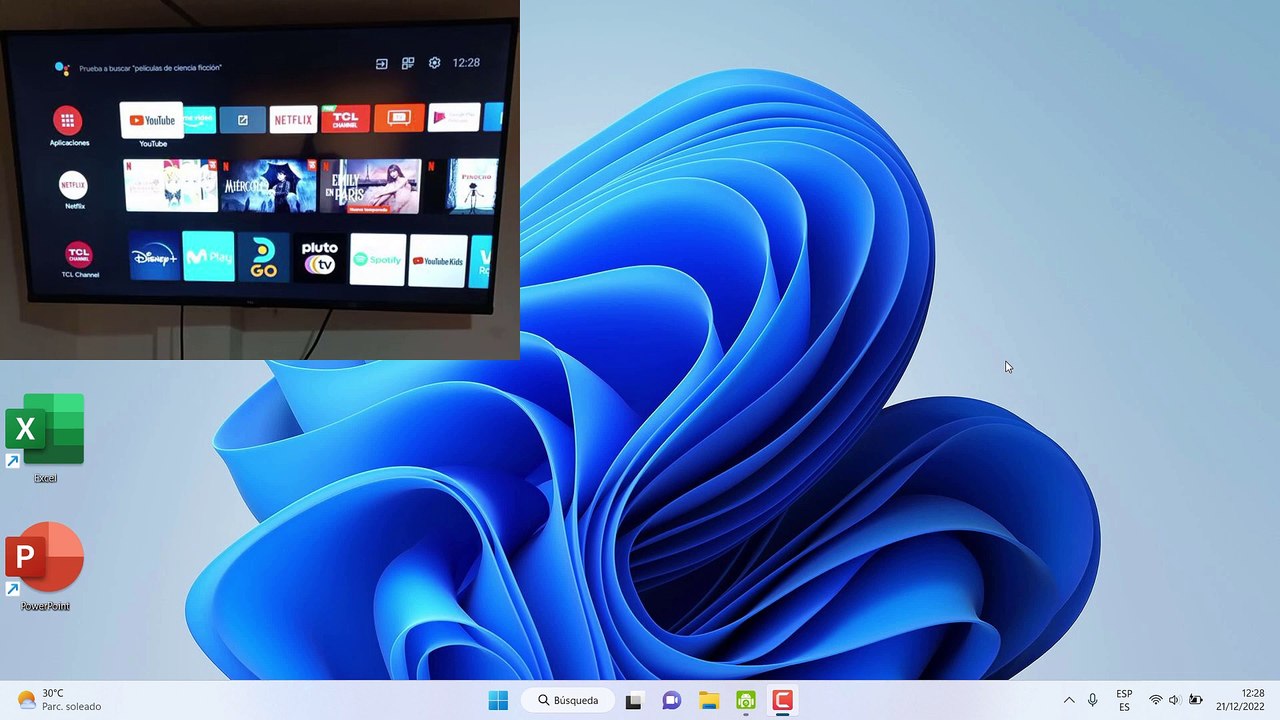
Task: Select the TV search prompt text
Action: point(150,68)
